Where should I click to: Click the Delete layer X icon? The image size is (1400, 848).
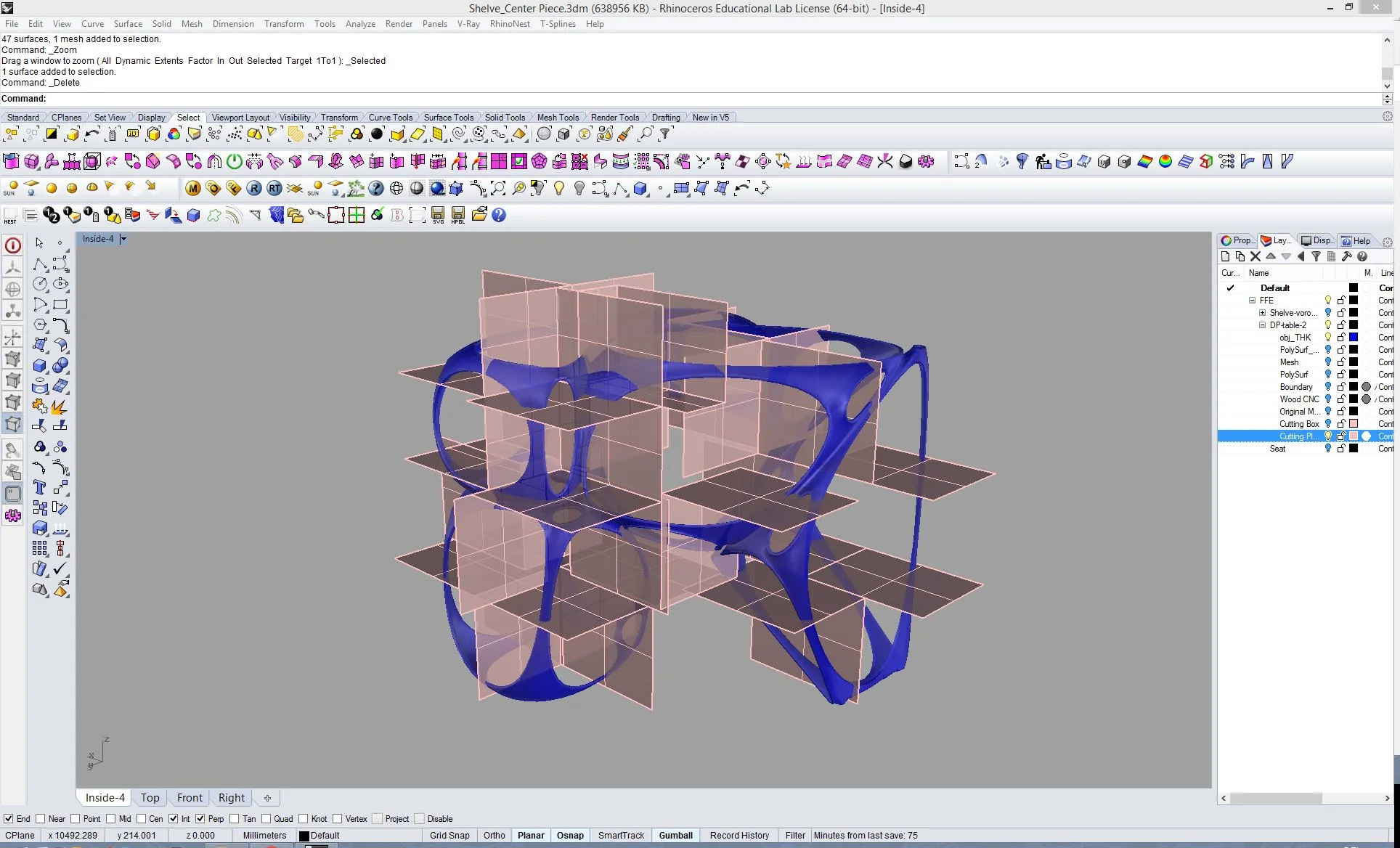(x=1255, y=256)
